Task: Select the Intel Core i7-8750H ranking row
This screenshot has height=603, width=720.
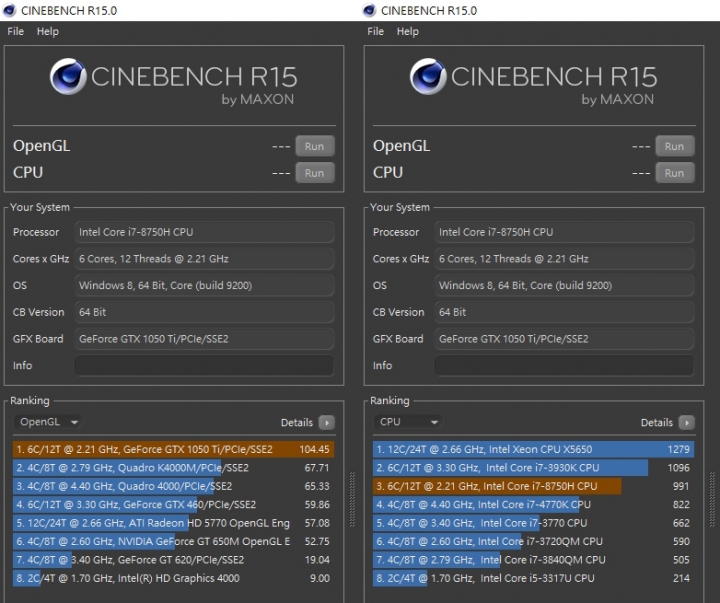Action: [534, 486]
